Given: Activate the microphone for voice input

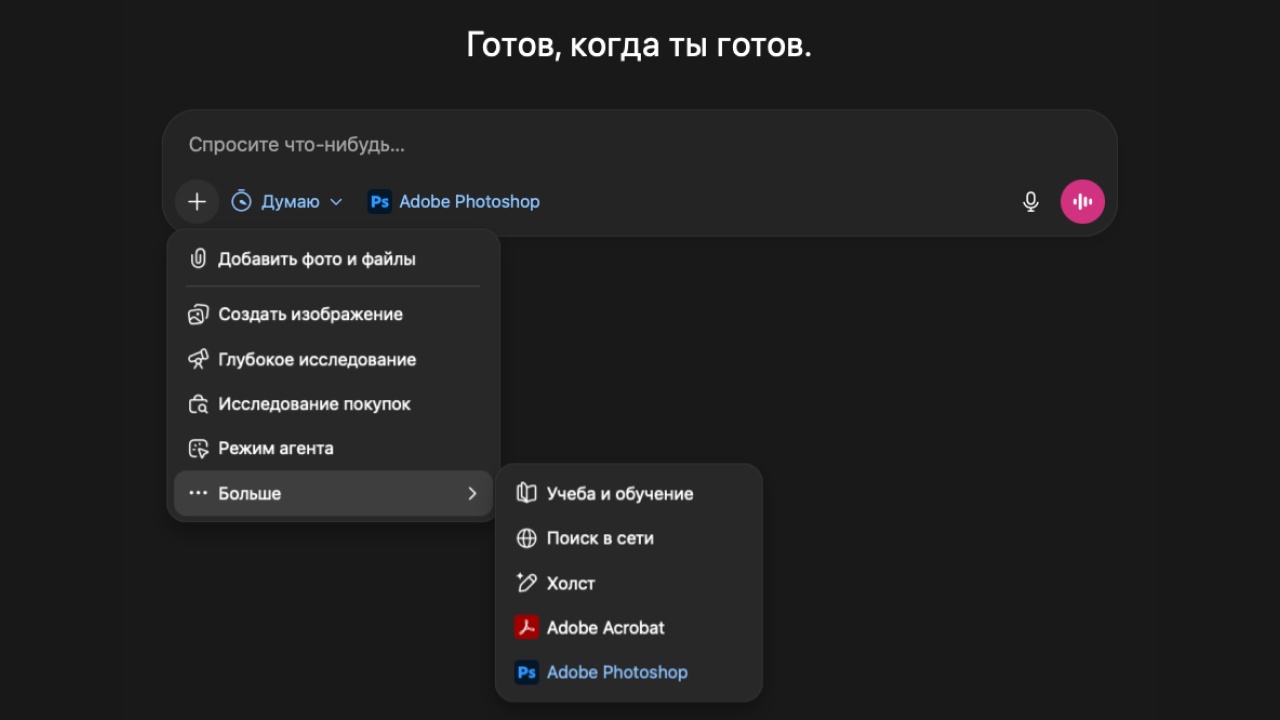Looking at the screenshot, I should [x=1030, y=201].
